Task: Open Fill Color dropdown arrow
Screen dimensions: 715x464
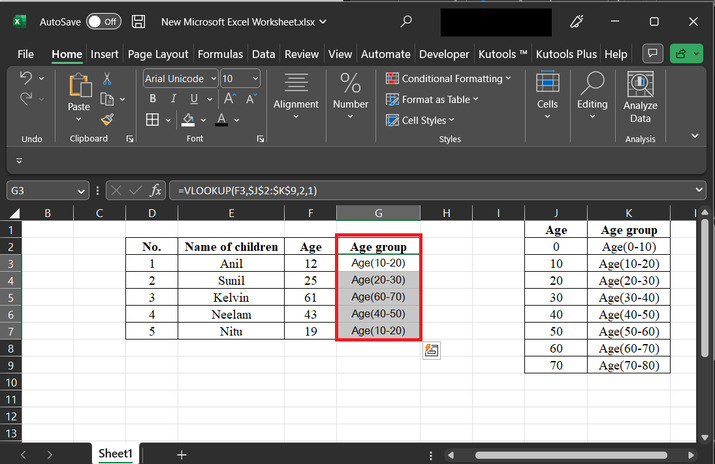Action: click(x=203, y=120)
